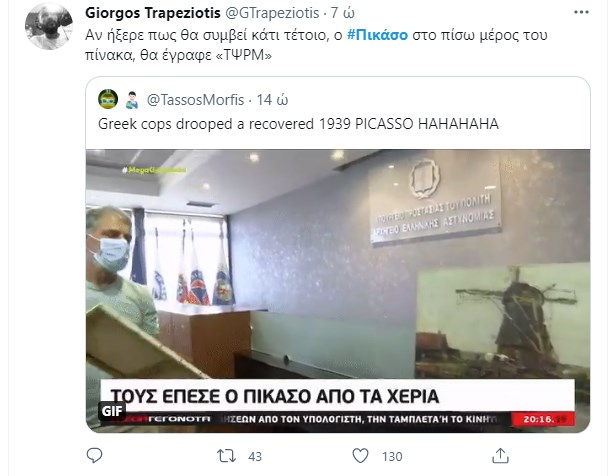Click the reply speech bubble icon
Image resolution: width=611 pixels, height=476 pixels.
(94, 455)
